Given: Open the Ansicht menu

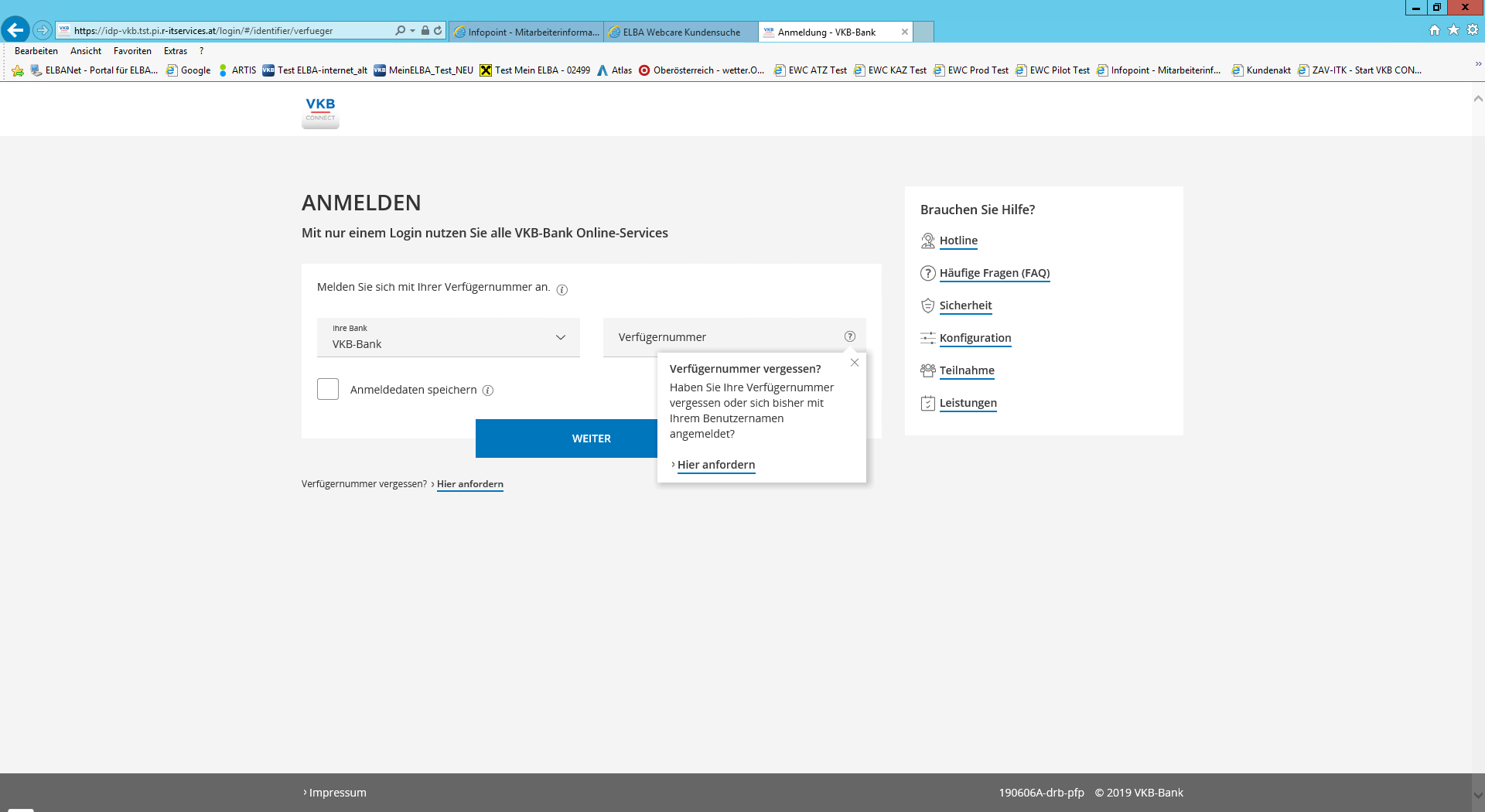Looking at the screenshot, I should pyautogui.click(x=86, y=51).
